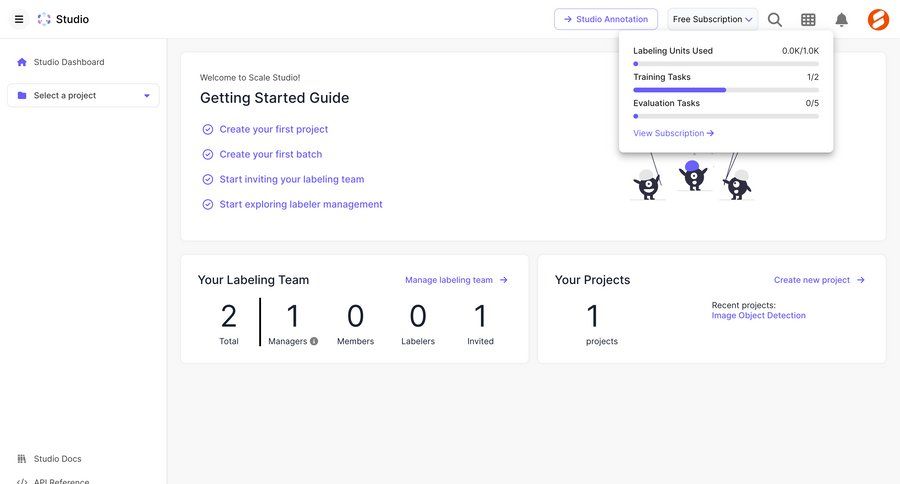Expand the Select a project dropdown
Viewport: 900px width, 484px height.
tap(83, 95)
